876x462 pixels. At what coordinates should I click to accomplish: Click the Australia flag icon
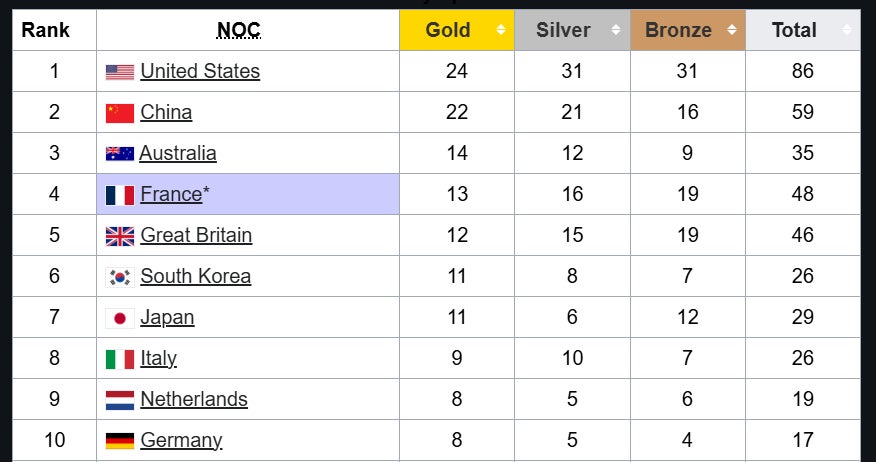[119, 154]
